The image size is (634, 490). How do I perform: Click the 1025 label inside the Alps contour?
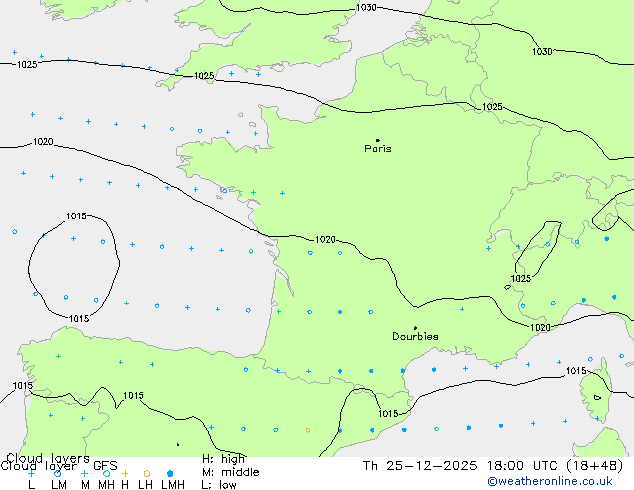click(521, 279)
